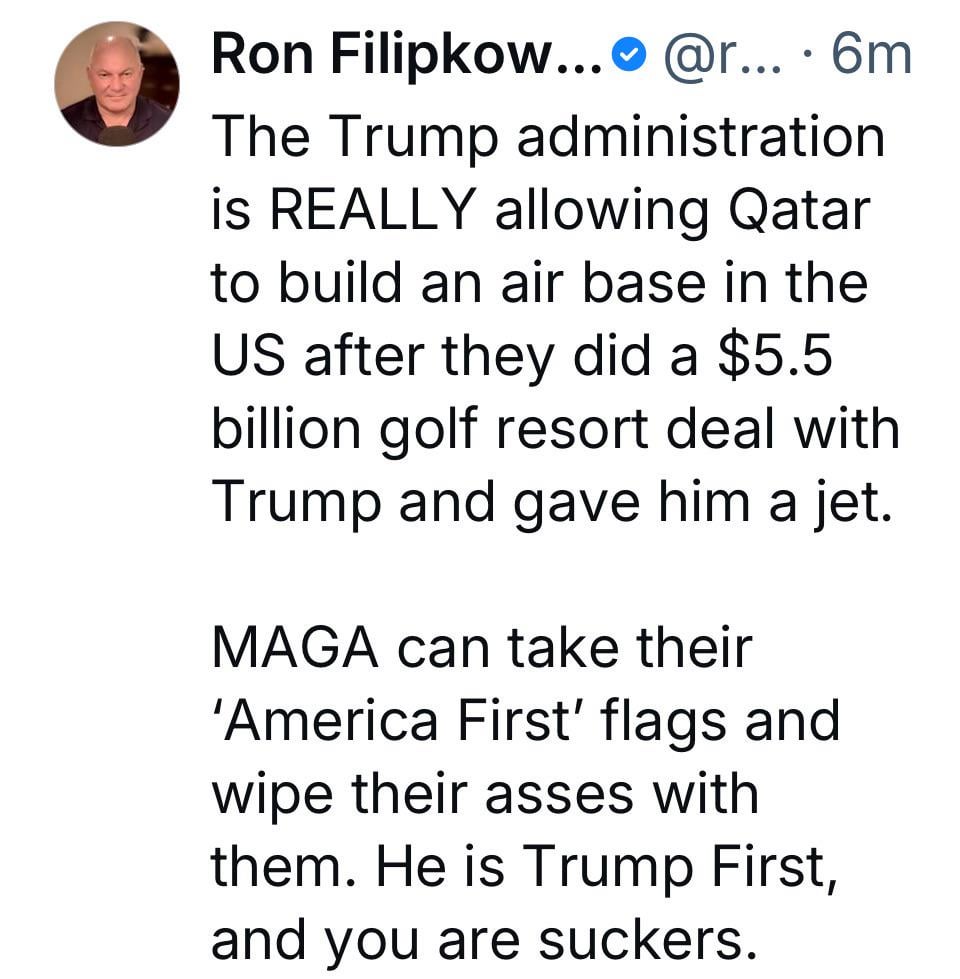Click Ron Filipkowski's profile picture

117,85
